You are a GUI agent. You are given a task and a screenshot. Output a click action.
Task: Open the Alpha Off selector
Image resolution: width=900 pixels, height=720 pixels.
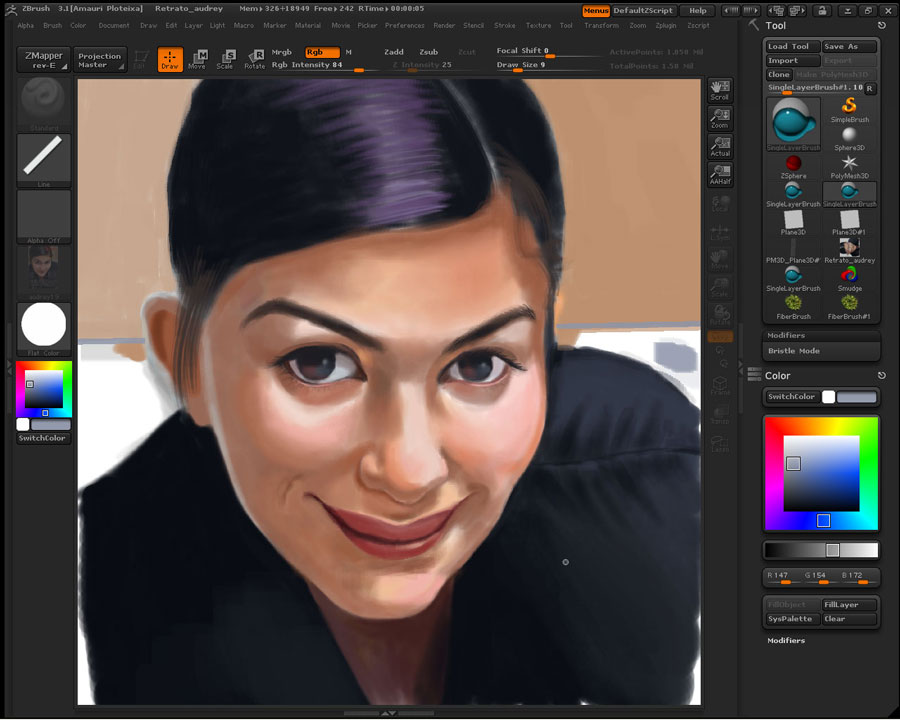tap(44, 217)
